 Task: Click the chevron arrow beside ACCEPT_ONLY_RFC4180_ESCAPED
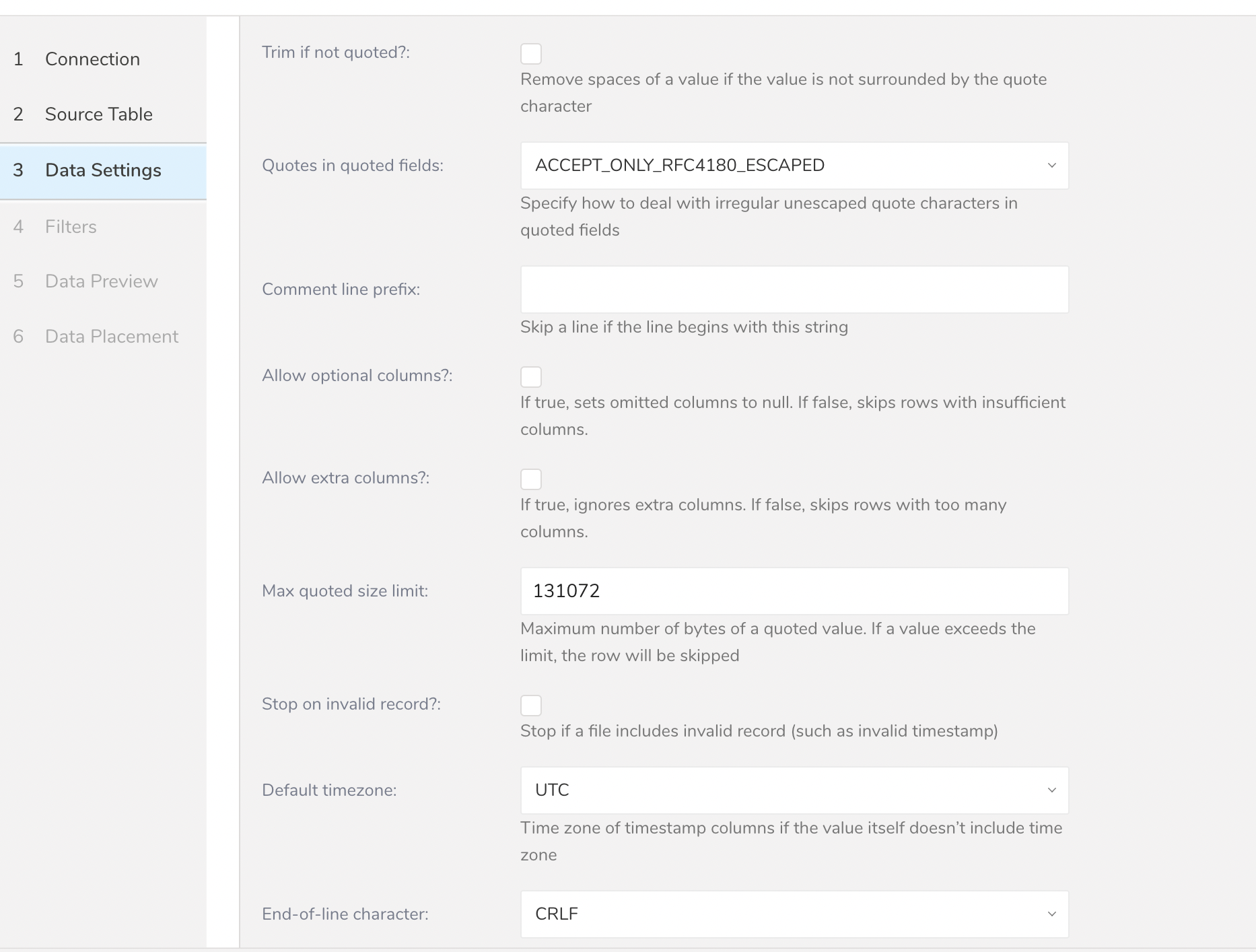point(1051,166)
